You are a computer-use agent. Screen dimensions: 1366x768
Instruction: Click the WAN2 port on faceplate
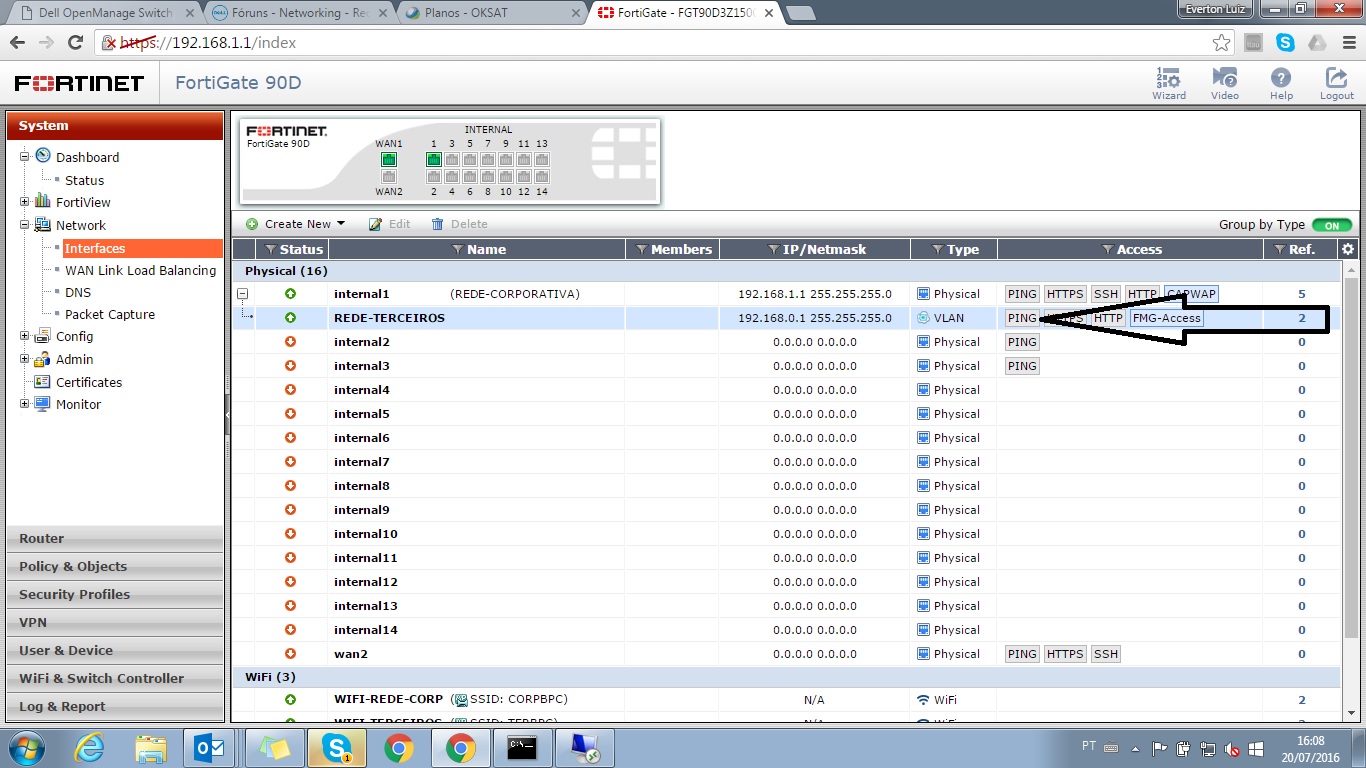[389, 177]
